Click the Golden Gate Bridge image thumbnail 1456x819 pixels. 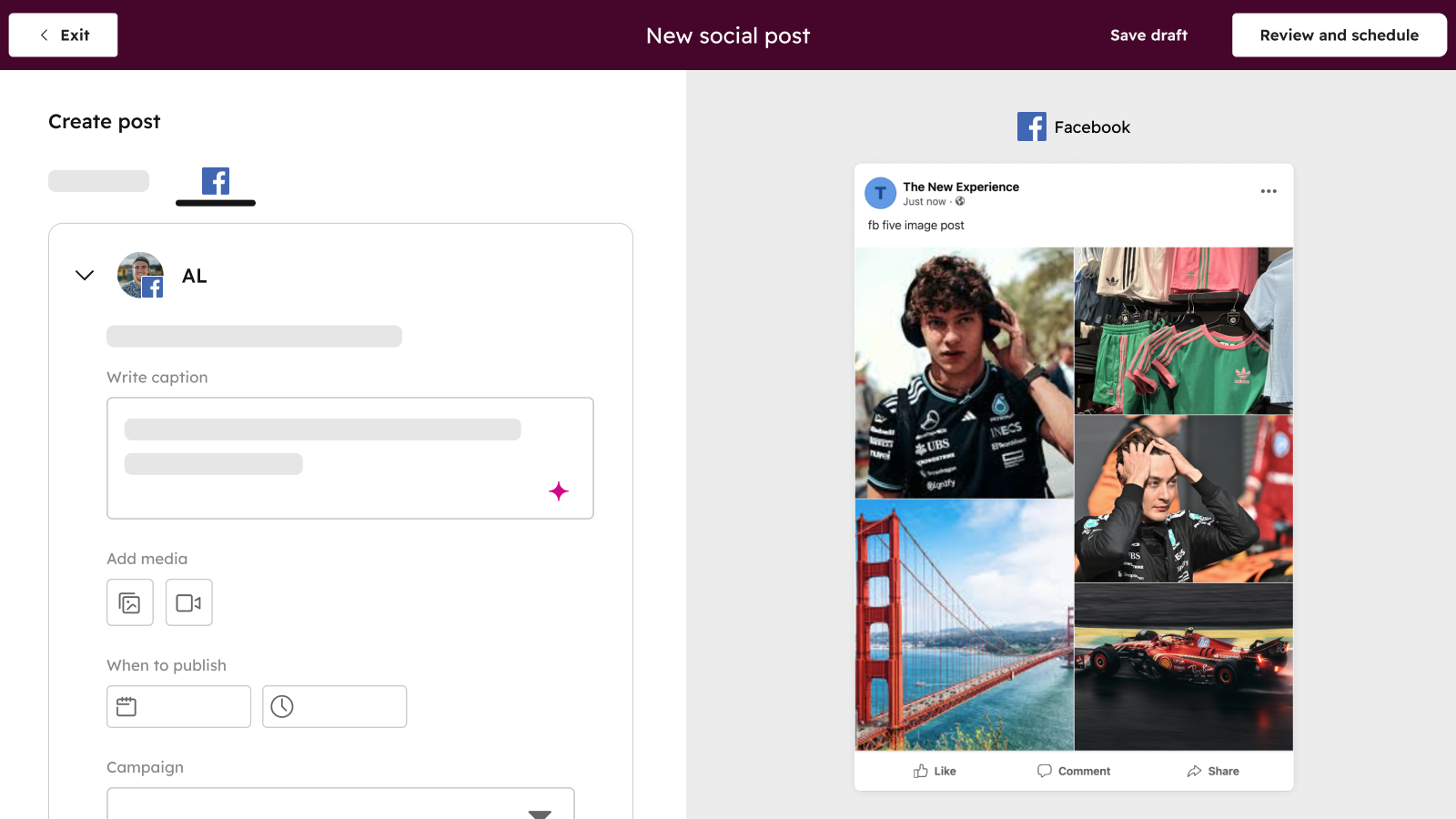[963, 625]
